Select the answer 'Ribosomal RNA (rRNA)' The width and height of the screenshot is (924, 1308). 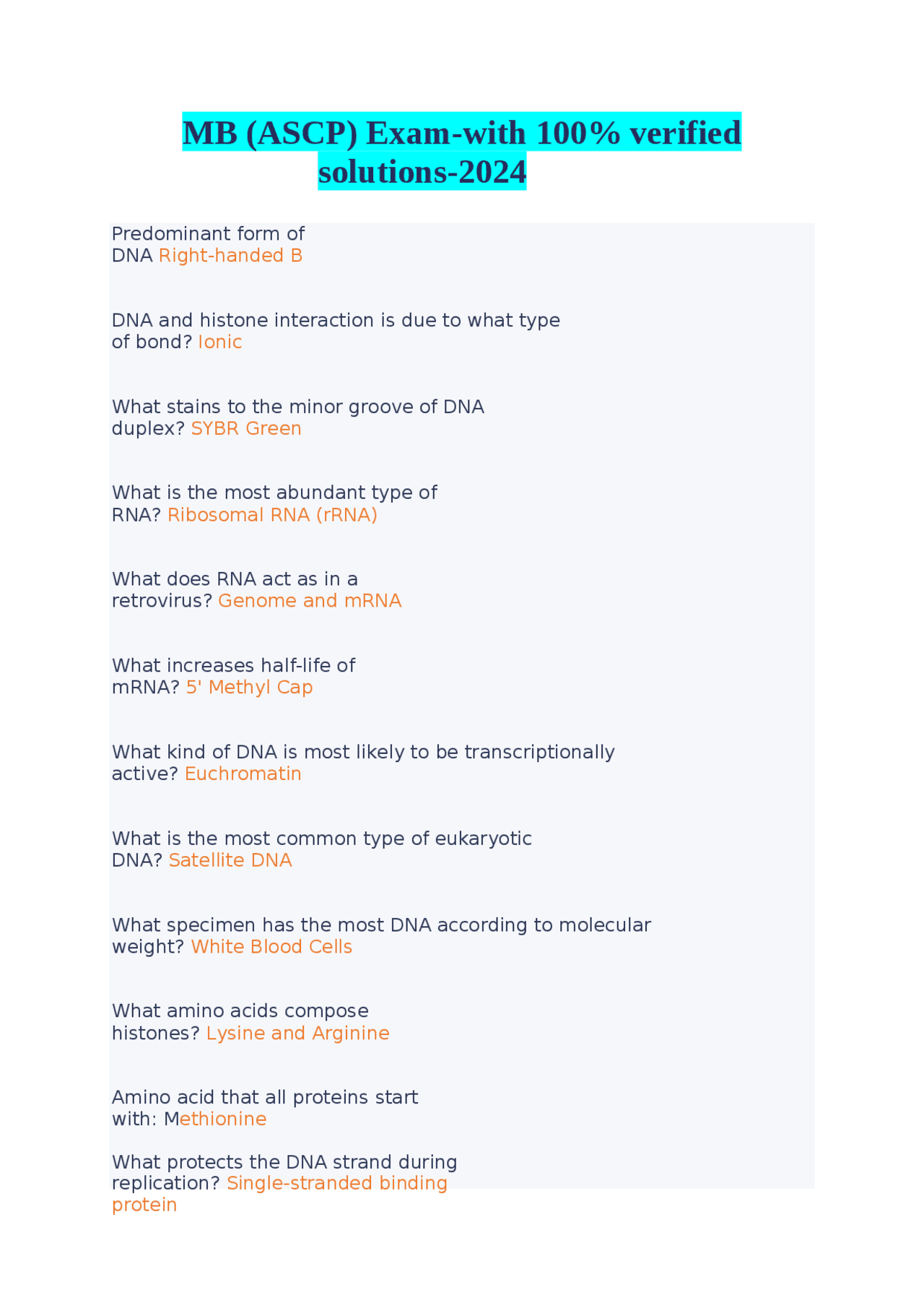[272, 514]
